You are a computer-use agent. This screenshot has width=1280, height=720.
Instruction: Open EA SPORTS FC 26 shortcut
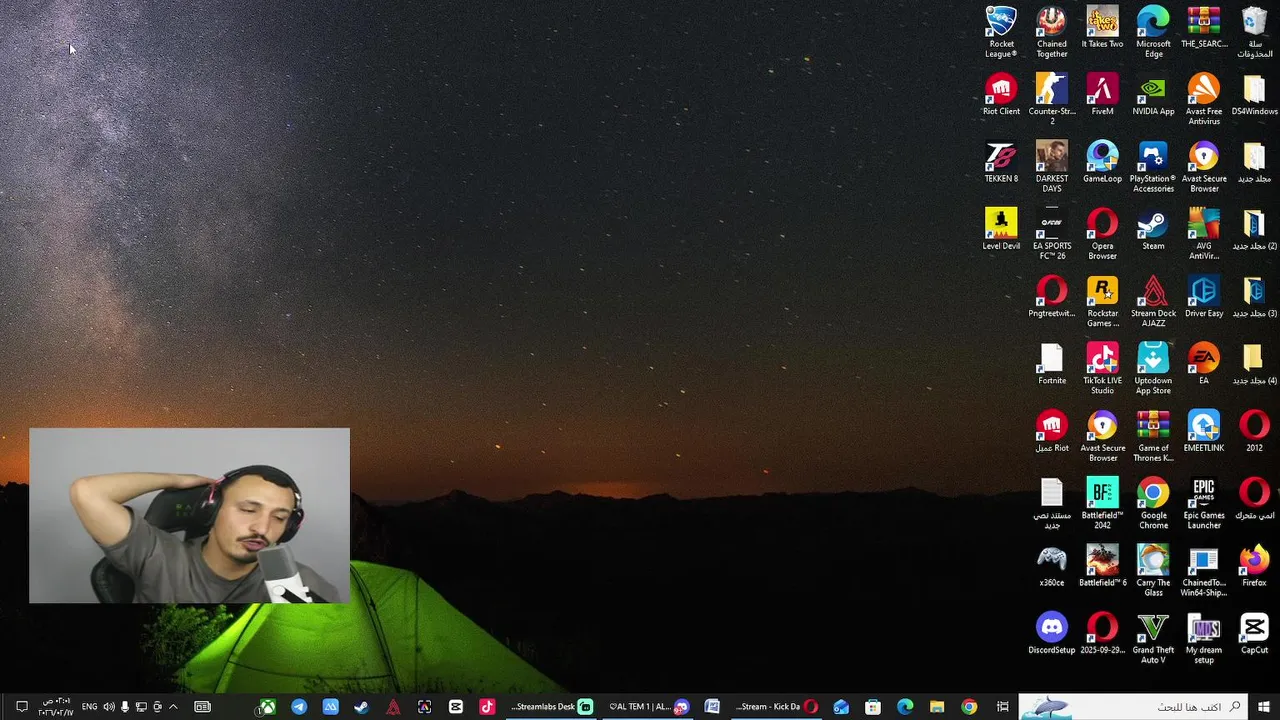(x=1052, y=234)
